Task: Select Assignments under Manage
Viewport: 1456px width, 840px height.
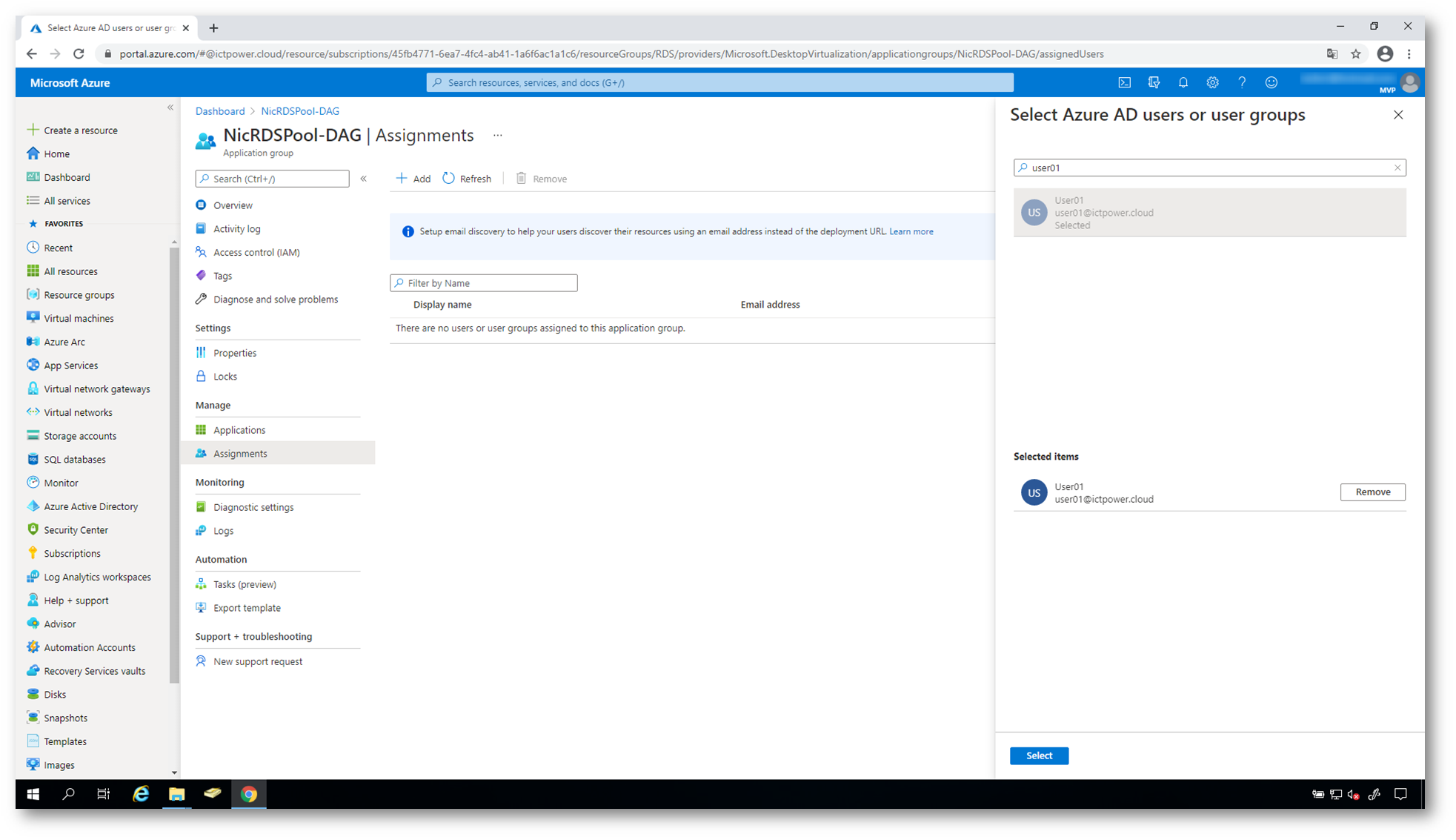Action: 278,454
